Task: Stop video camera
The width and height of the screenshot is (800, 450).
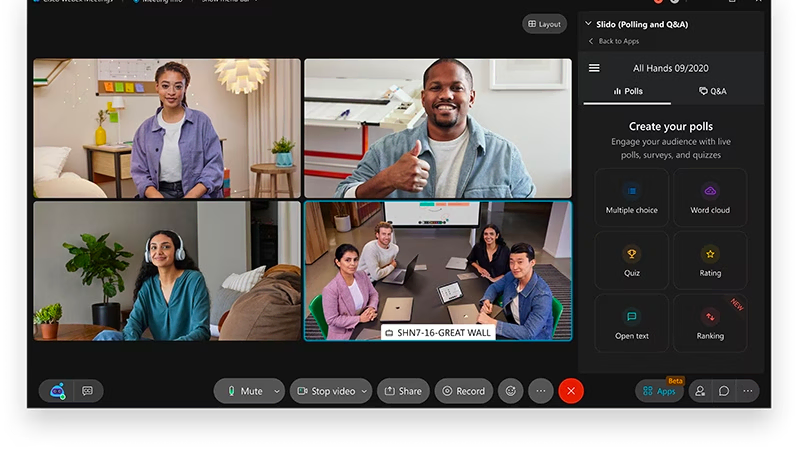Action: (x=325, y=391)
